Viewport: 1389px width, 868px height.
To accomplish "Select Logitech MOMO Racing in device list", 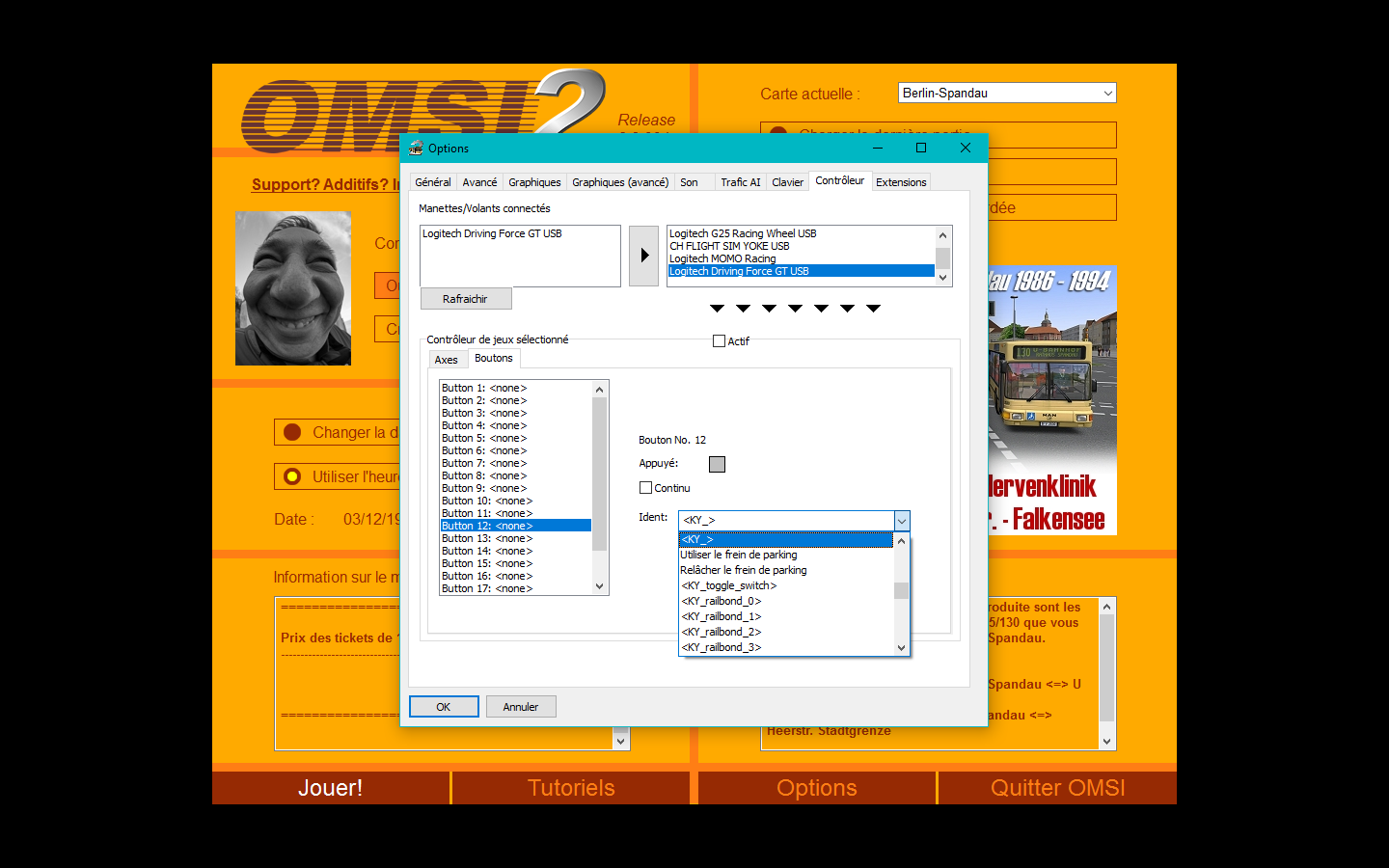I will (x=802, y=258).
